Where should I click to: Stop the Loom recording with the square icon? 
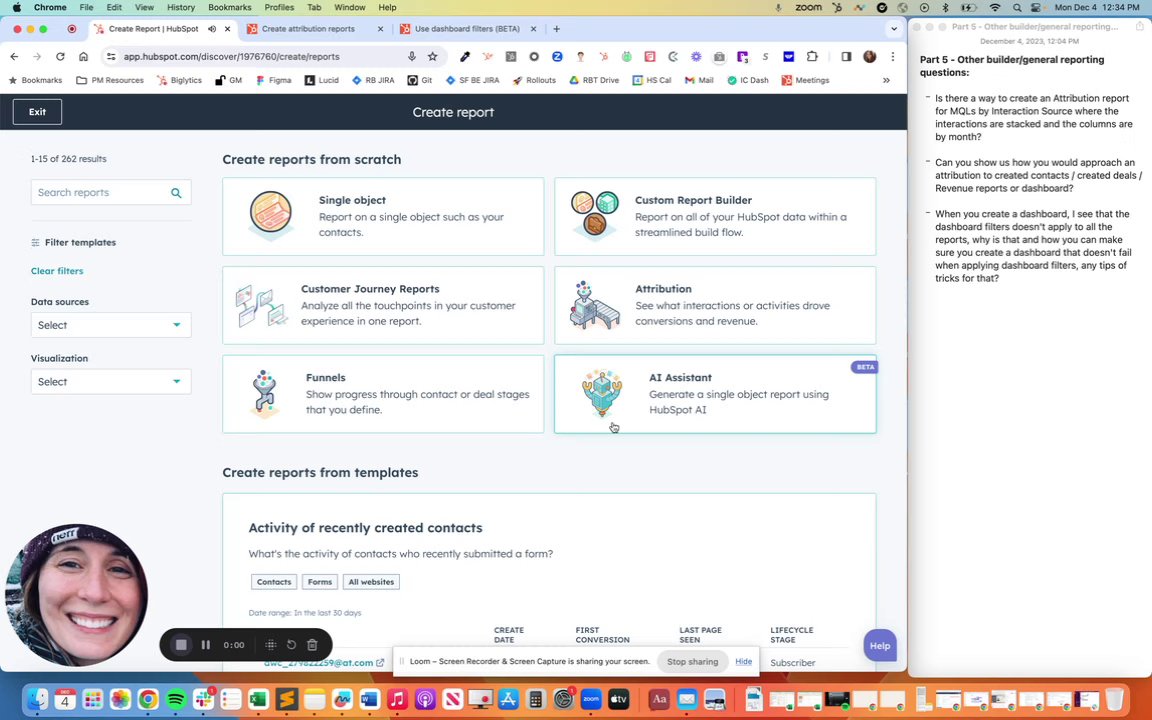[181, 645]
